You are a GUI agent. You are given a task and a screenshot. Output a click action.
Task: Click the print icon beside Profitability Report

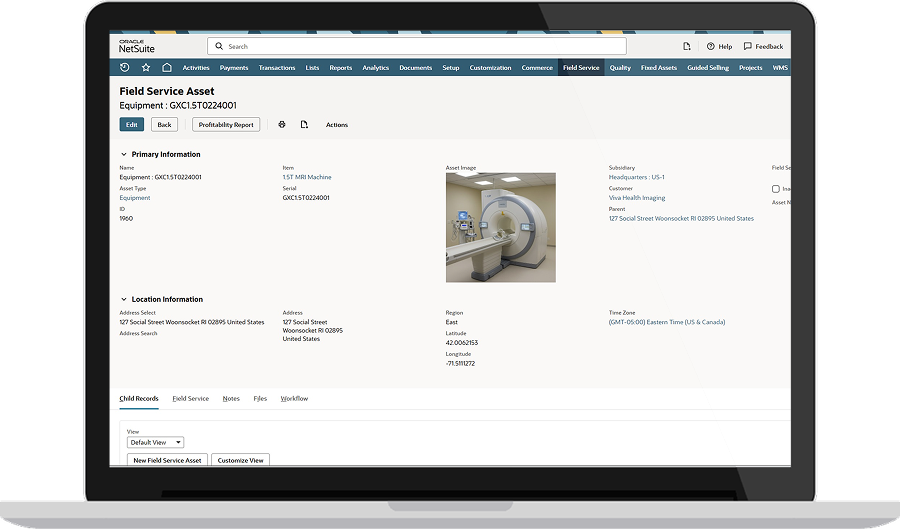coord(282,125)
